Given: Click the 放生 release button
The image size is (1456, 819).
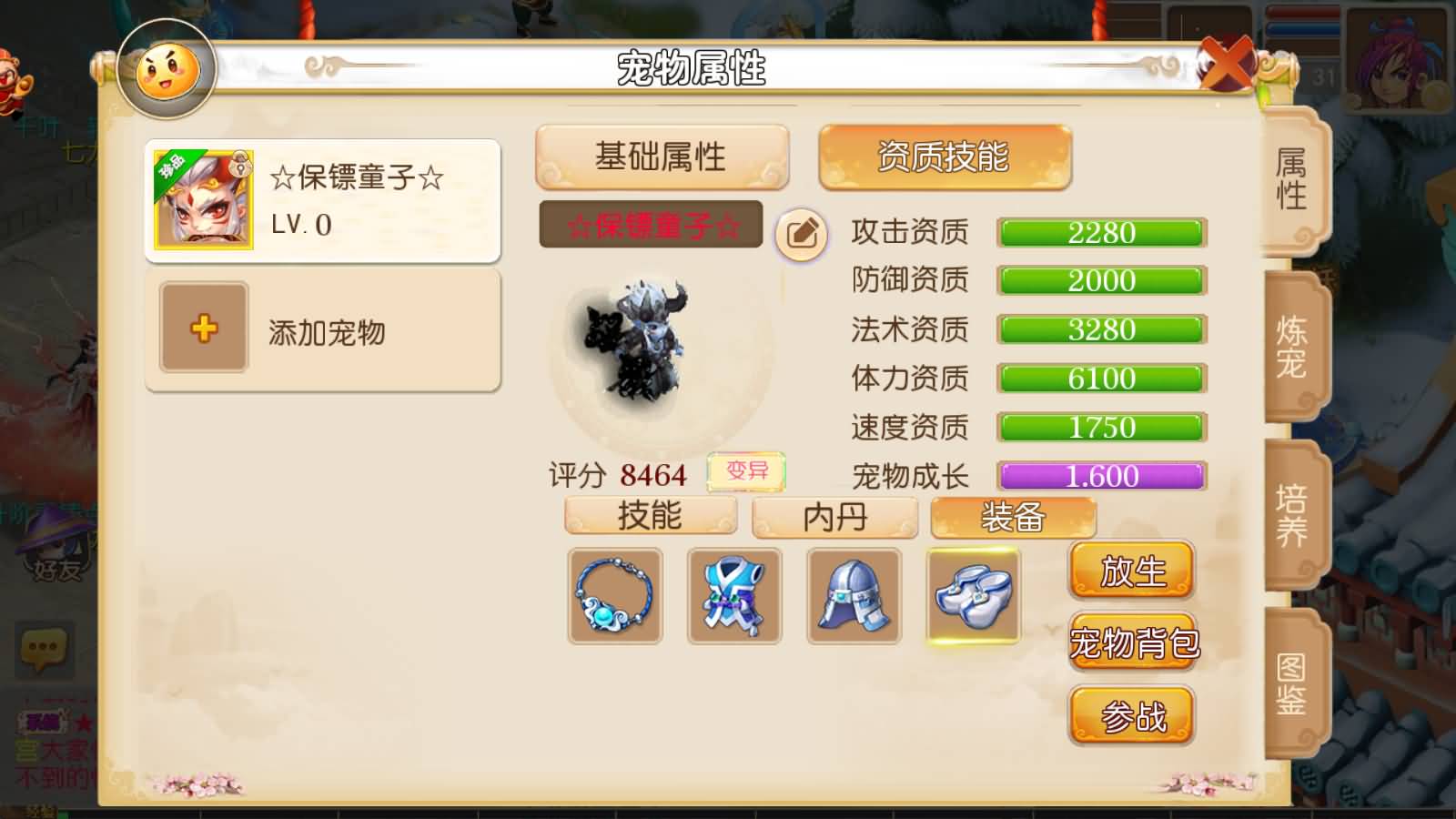Looking at the screenshot, I should (x=1132, y=571).
